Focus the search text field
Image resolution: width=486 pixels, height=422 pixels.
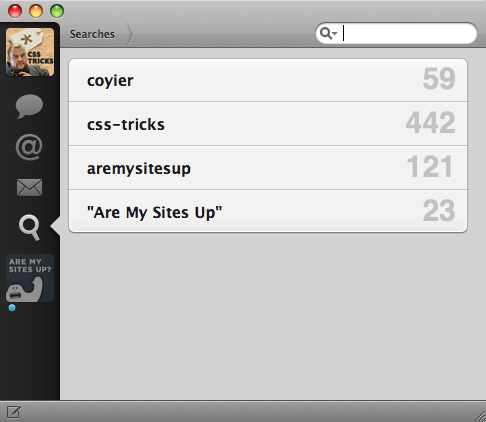409,33
